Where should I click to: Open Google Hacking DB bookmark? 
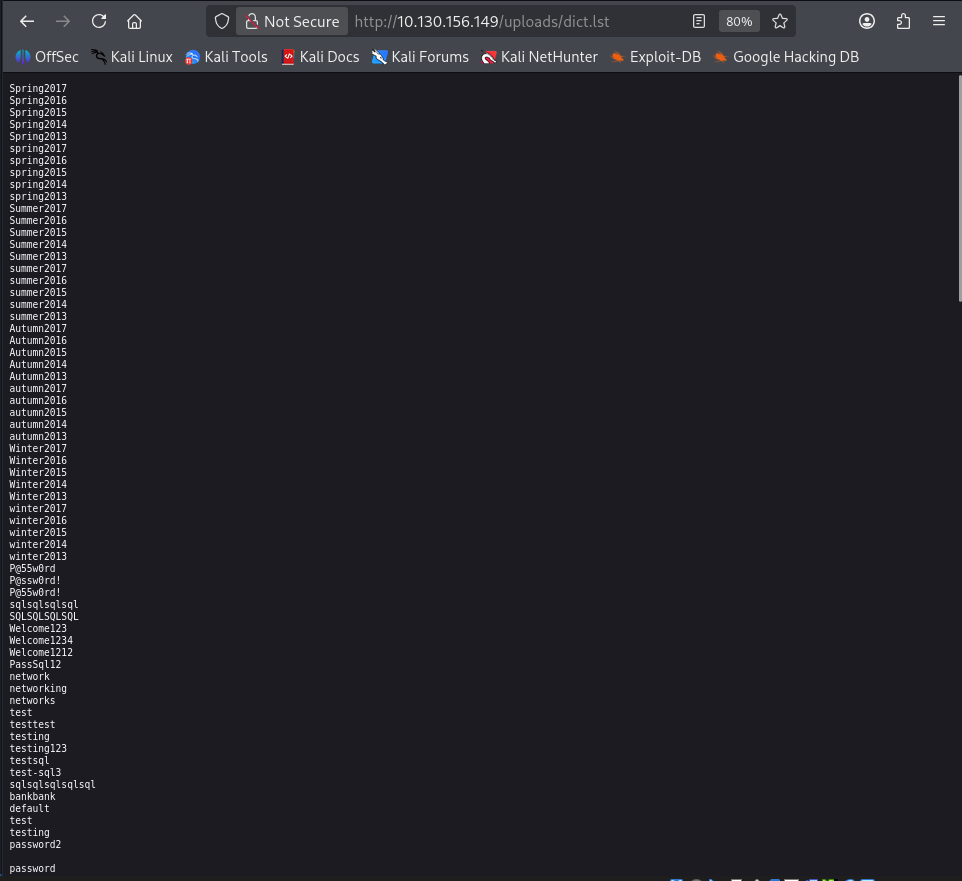(x=787, y=57)
